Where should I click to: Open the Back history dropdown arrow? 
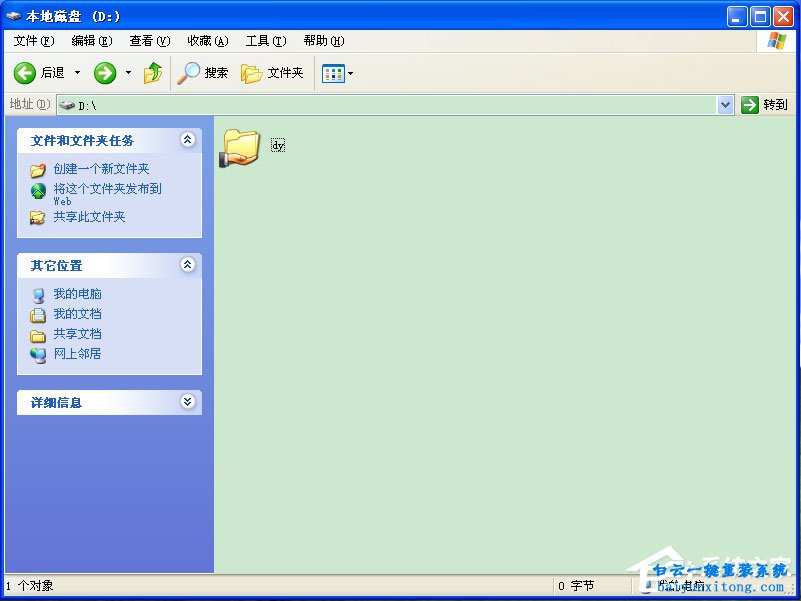point(78,73)
